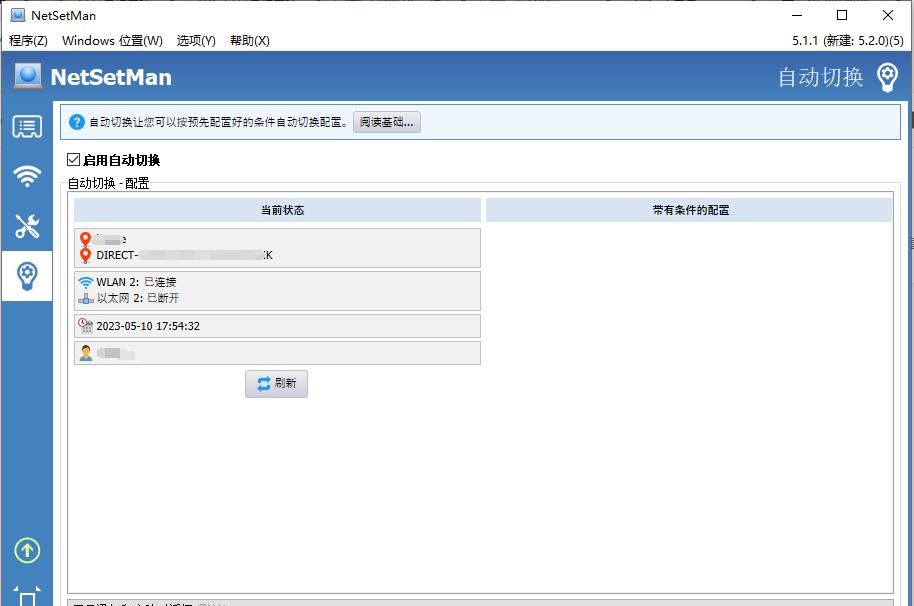Click the clock icon beside the timestamp
914x606 pixels.
coord(86,326)
